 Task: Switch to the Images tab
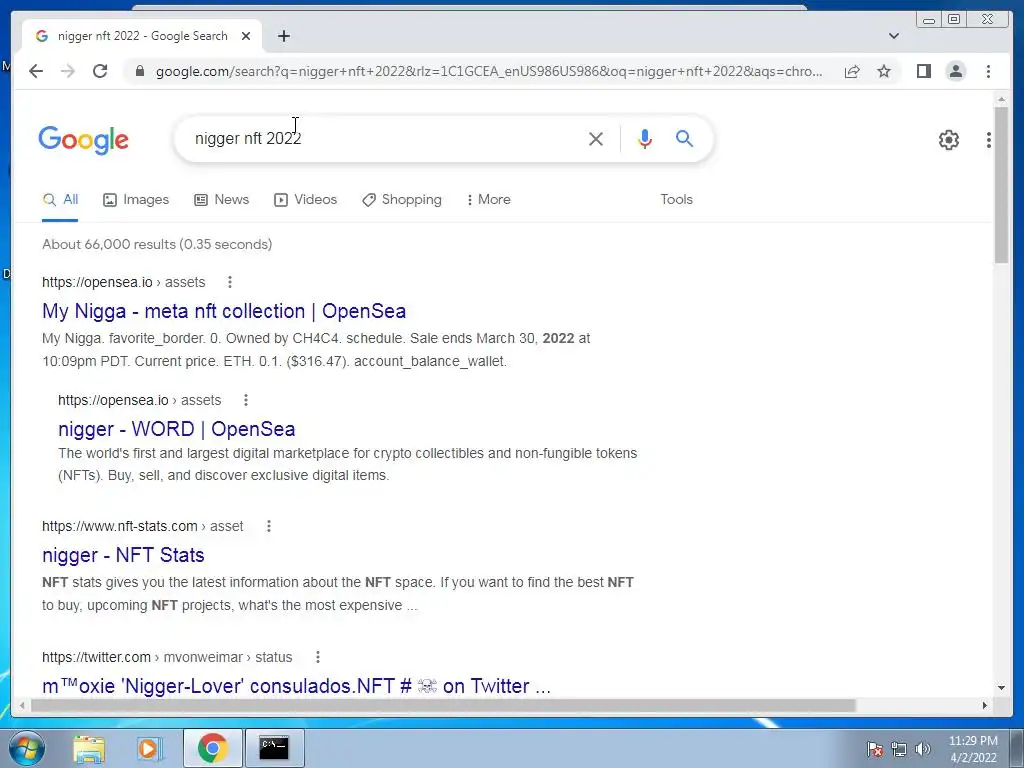coord(136,199)
